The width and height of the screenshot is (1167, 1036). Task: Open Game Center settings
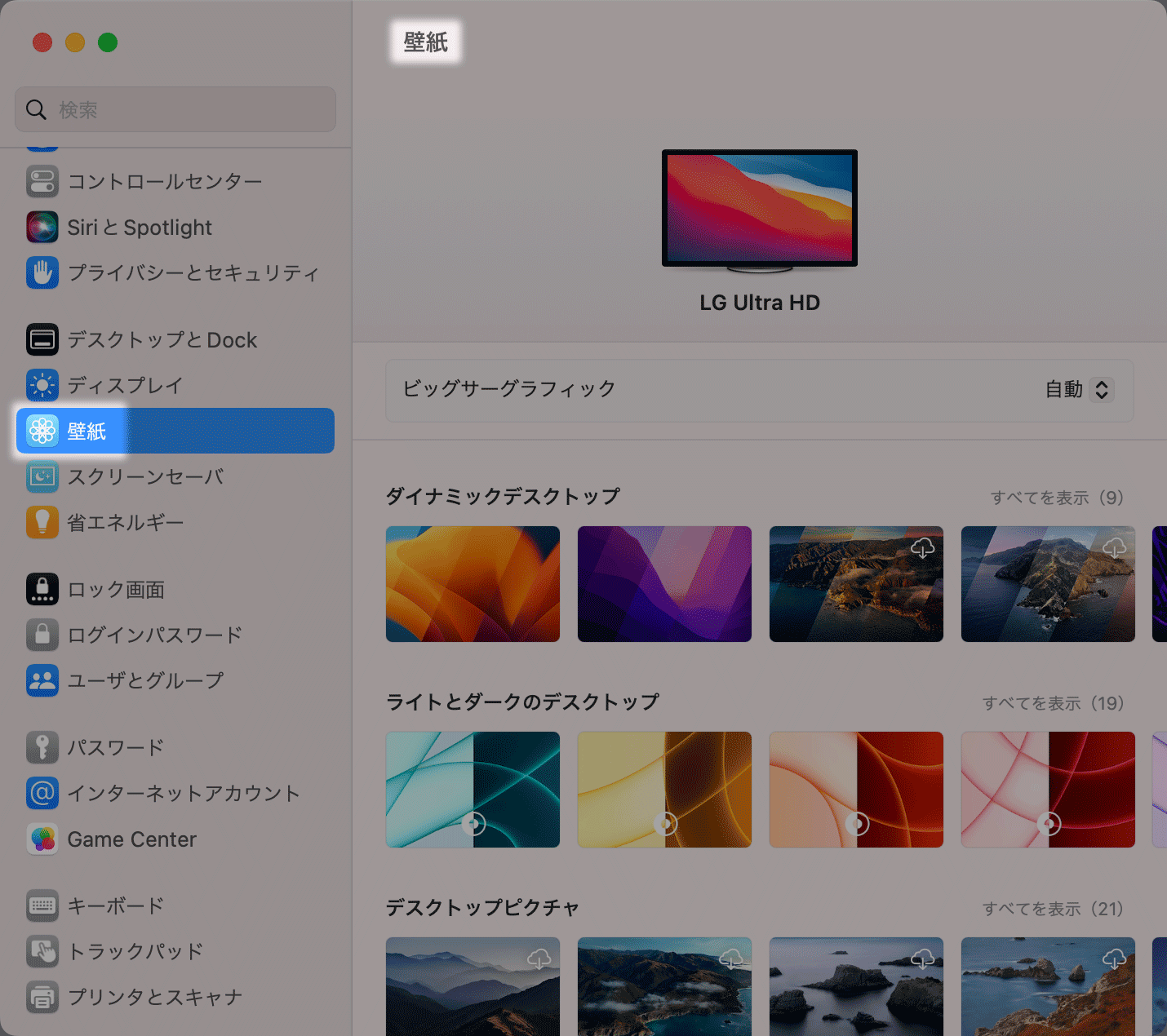(x=175, y=839)
